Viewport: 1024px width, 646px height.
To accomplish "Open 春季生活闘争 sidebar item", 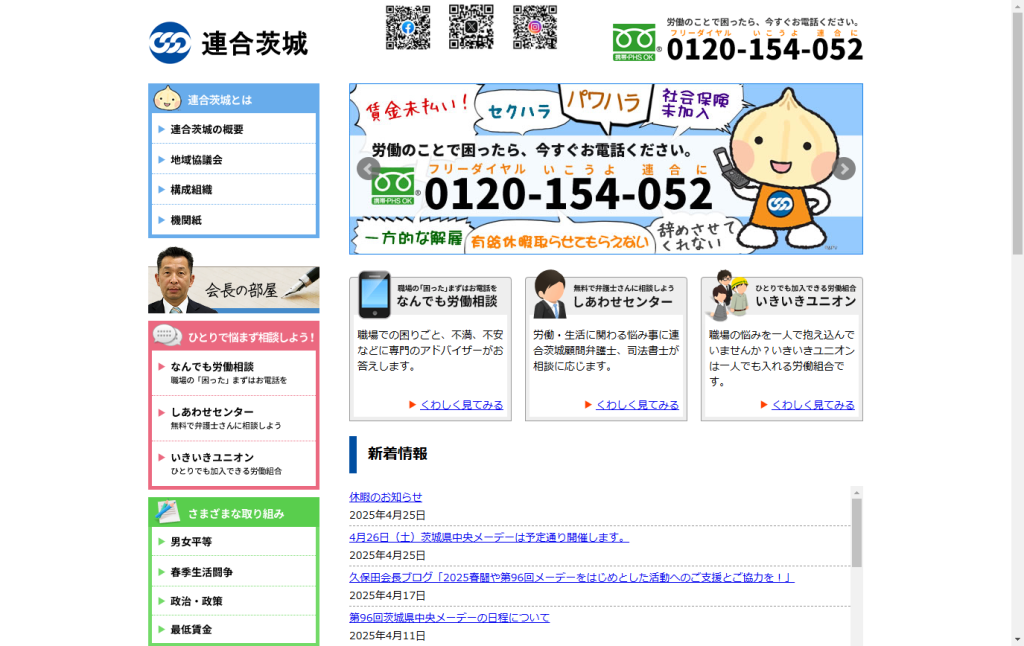I will (201, 572).
